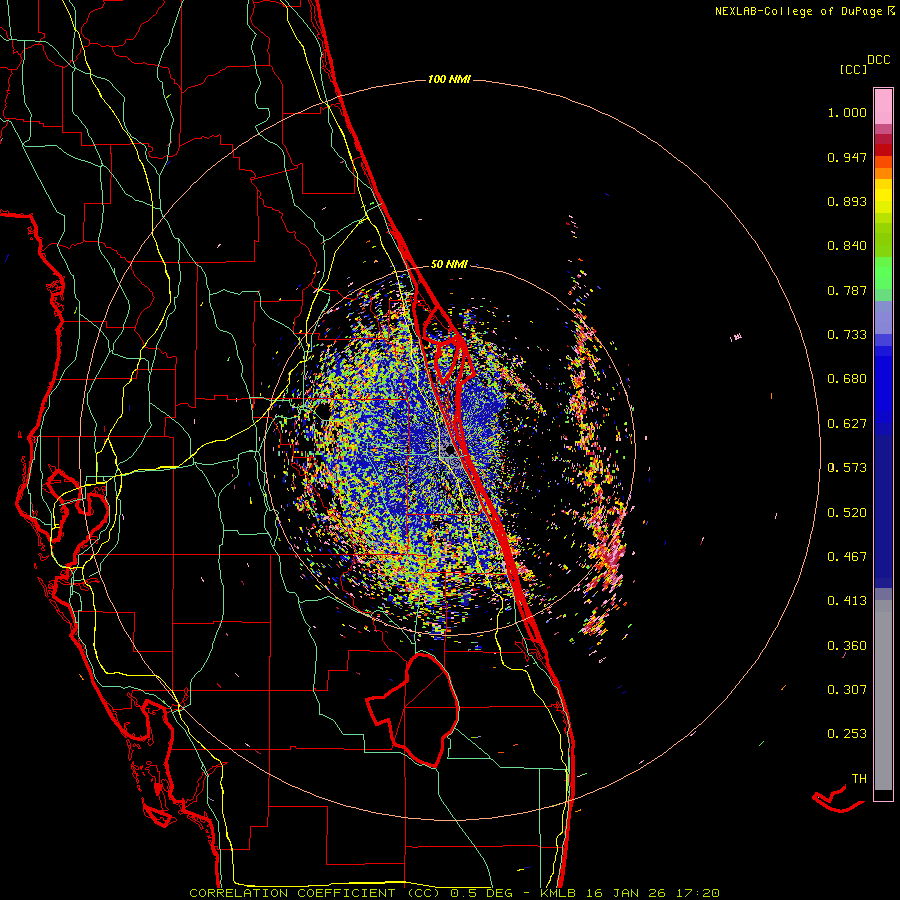Select the 0.733 legend value
Image resolution: width=900 pixels, height=900 pixels.
847,335
